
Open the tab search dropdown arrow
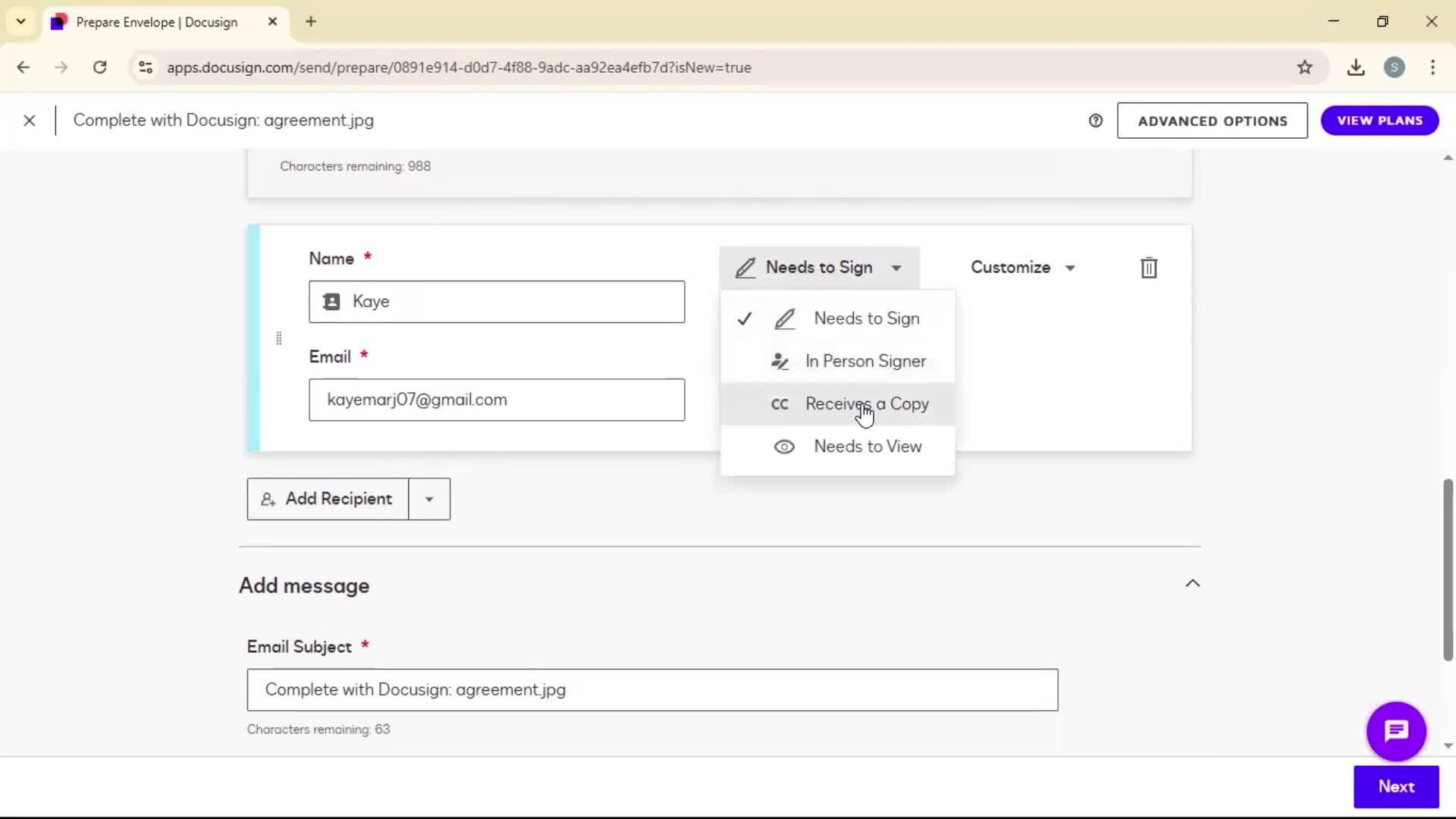click(20, 21)
